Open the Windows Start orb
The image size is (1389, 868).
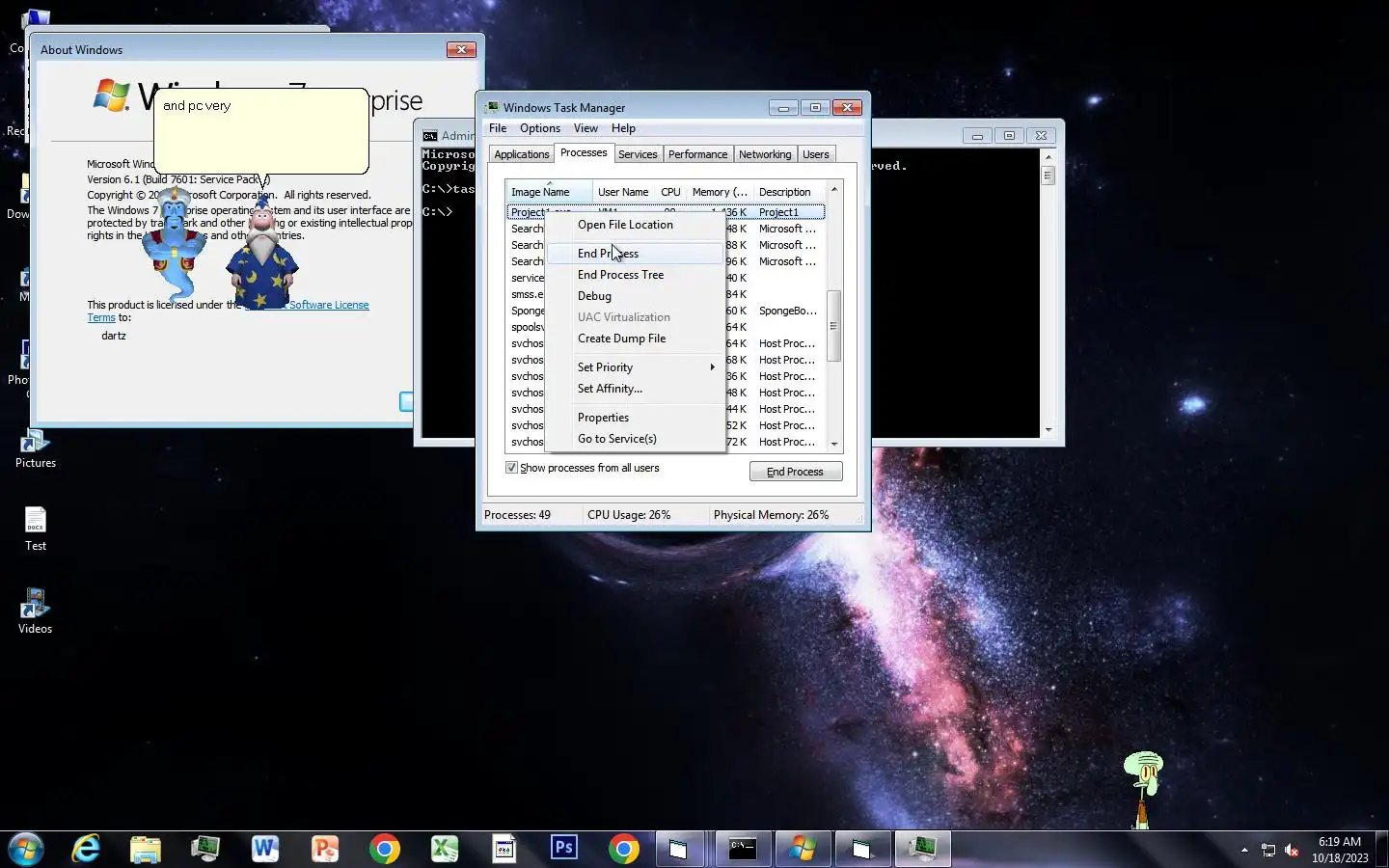(x=26, y=849)
